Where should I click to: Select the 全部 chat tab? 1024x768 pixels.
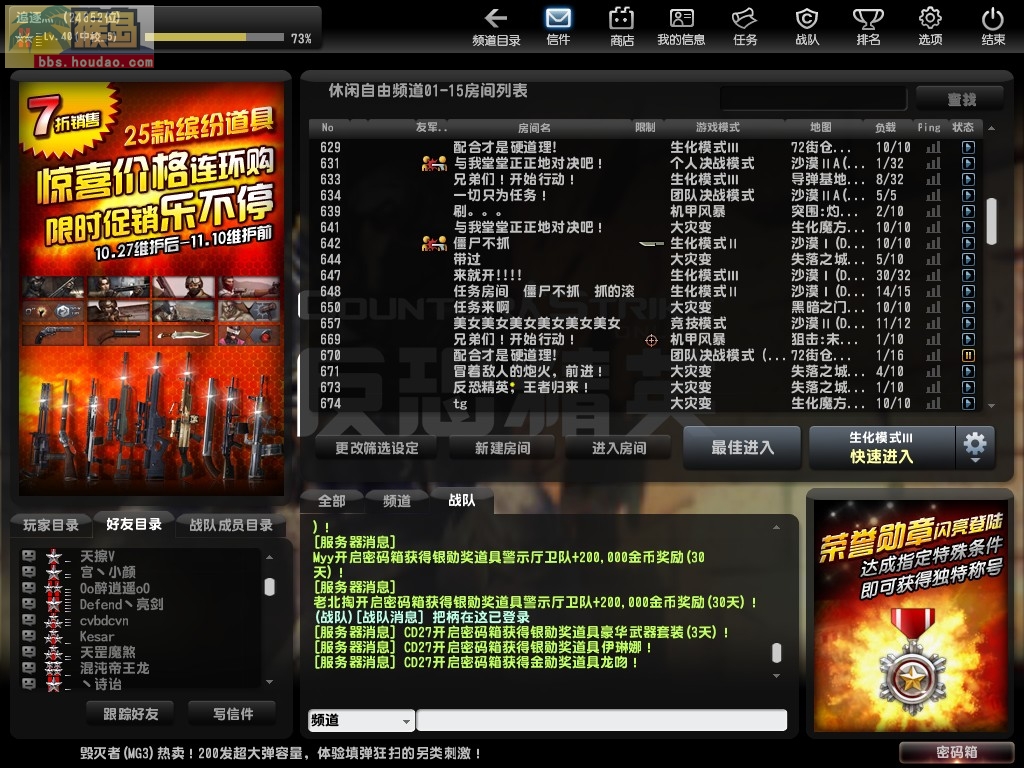(332, 501)
